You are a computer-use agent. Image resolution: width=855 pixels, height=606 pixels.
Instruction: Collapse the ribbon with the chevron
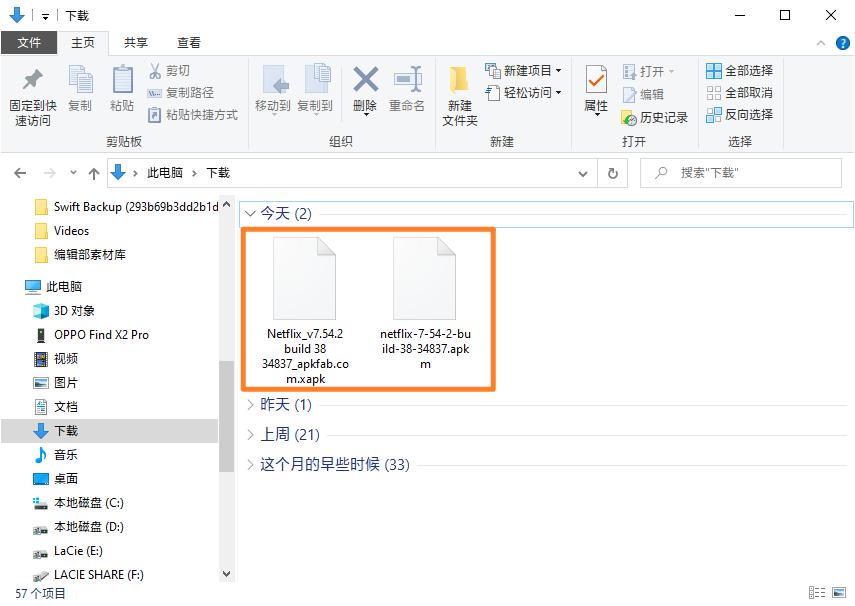click(x=821, y=43)
